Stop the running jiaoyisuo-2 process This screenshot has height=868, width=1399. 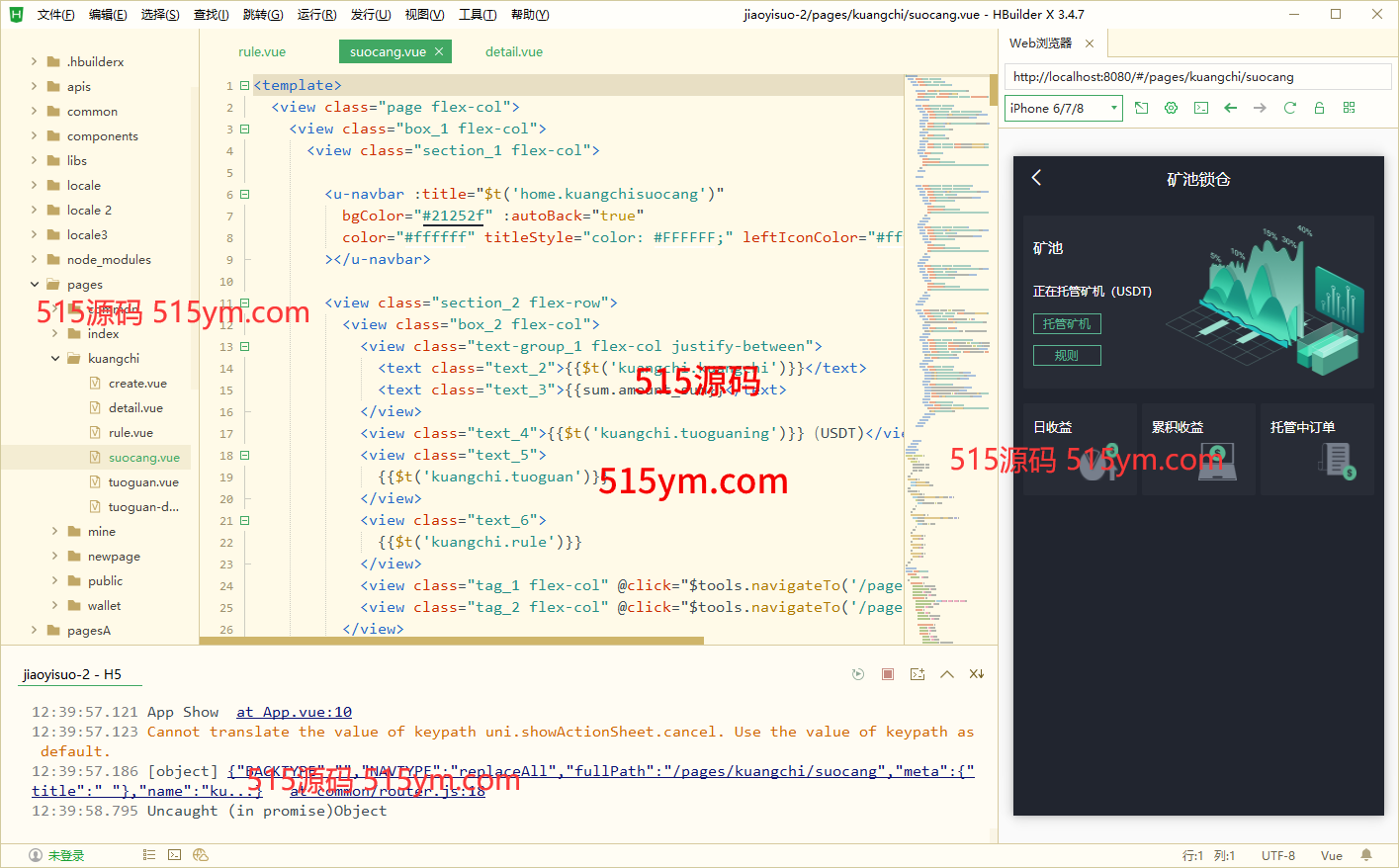pyautogui.click(x=888, y=674)
